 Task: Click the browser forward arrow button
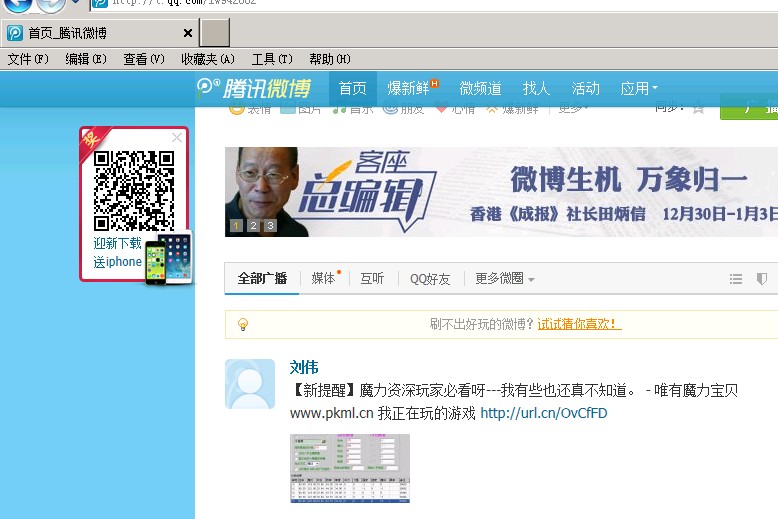(50, 5)
